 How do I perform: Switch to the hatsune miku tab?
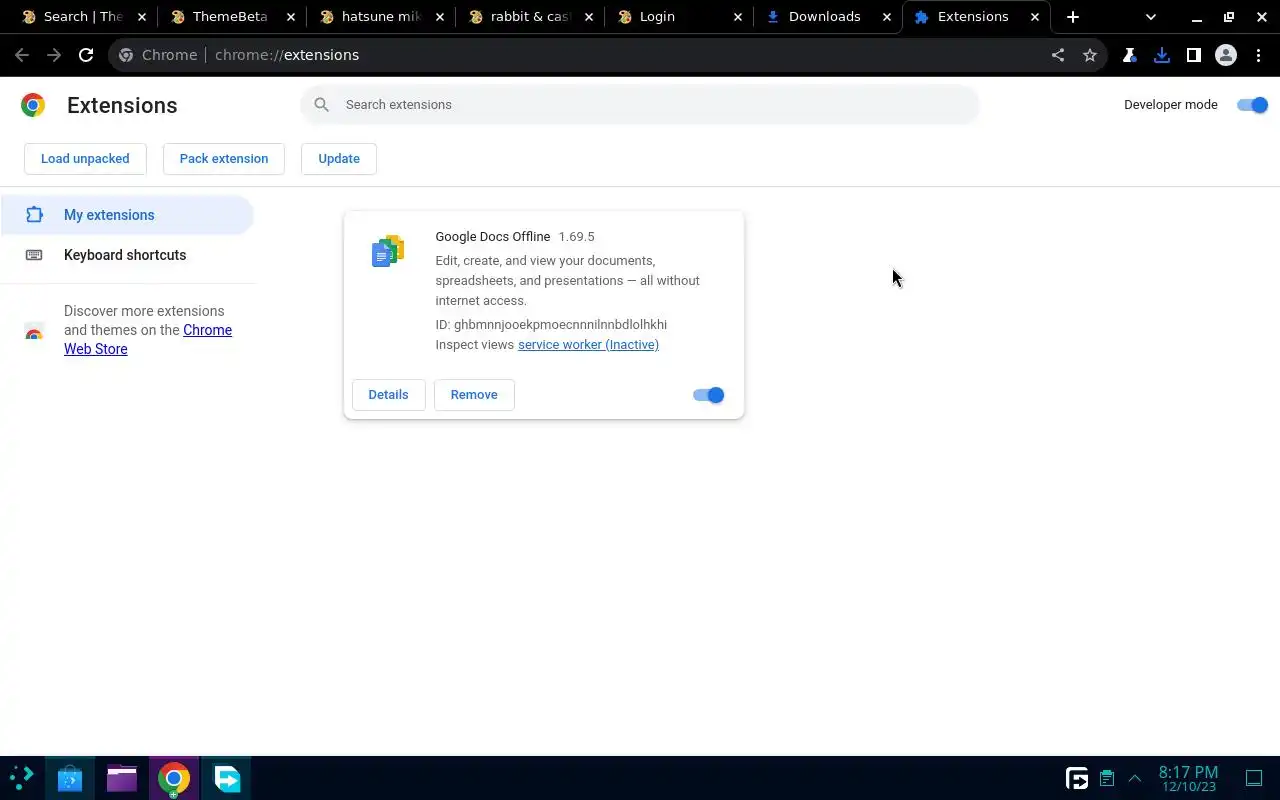tap(381, 17)
